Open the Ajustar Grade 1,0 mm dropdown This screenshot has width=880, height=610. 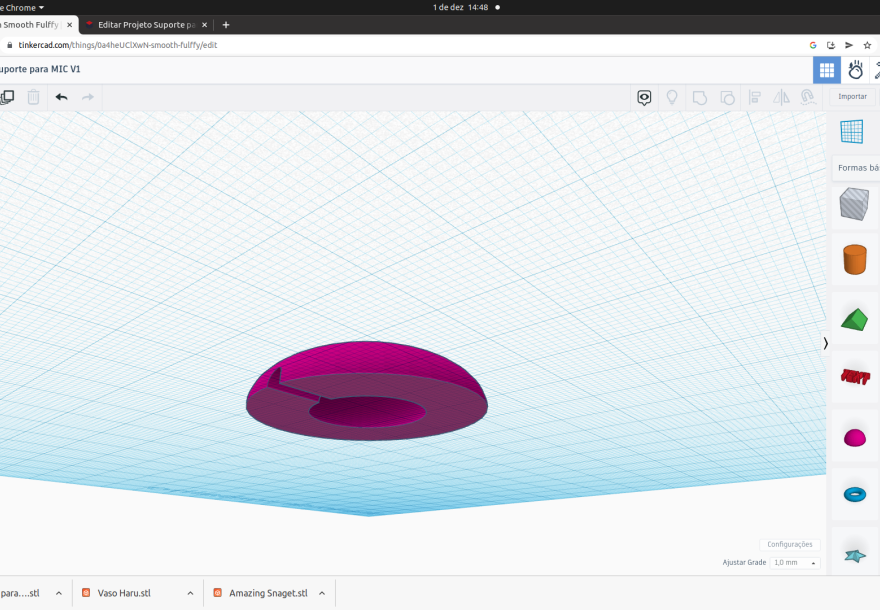[x=795, y=562]
